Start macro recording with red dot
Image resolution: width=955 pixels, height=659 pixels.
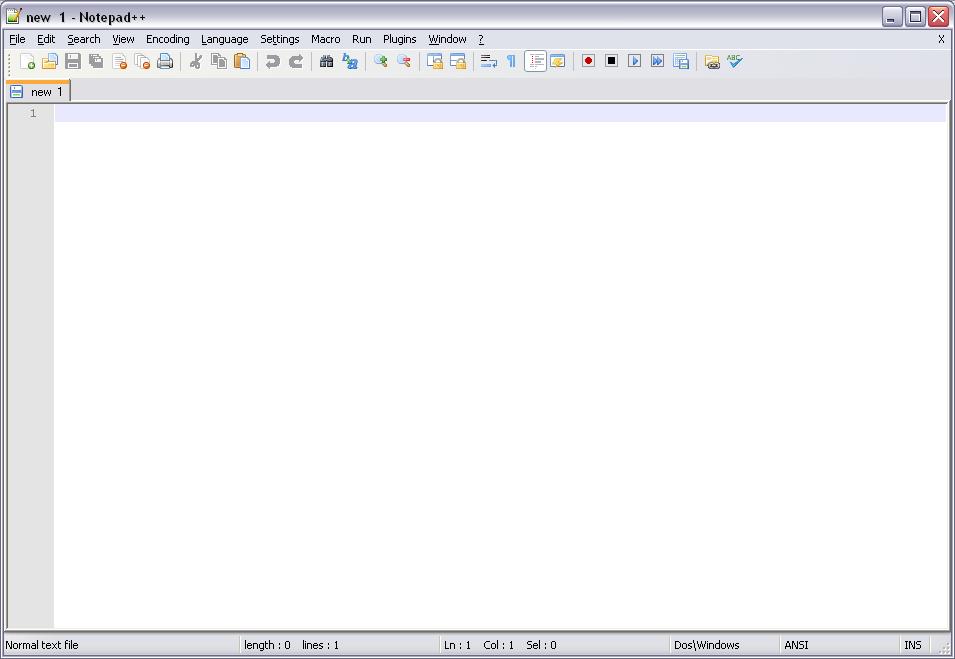588,61
